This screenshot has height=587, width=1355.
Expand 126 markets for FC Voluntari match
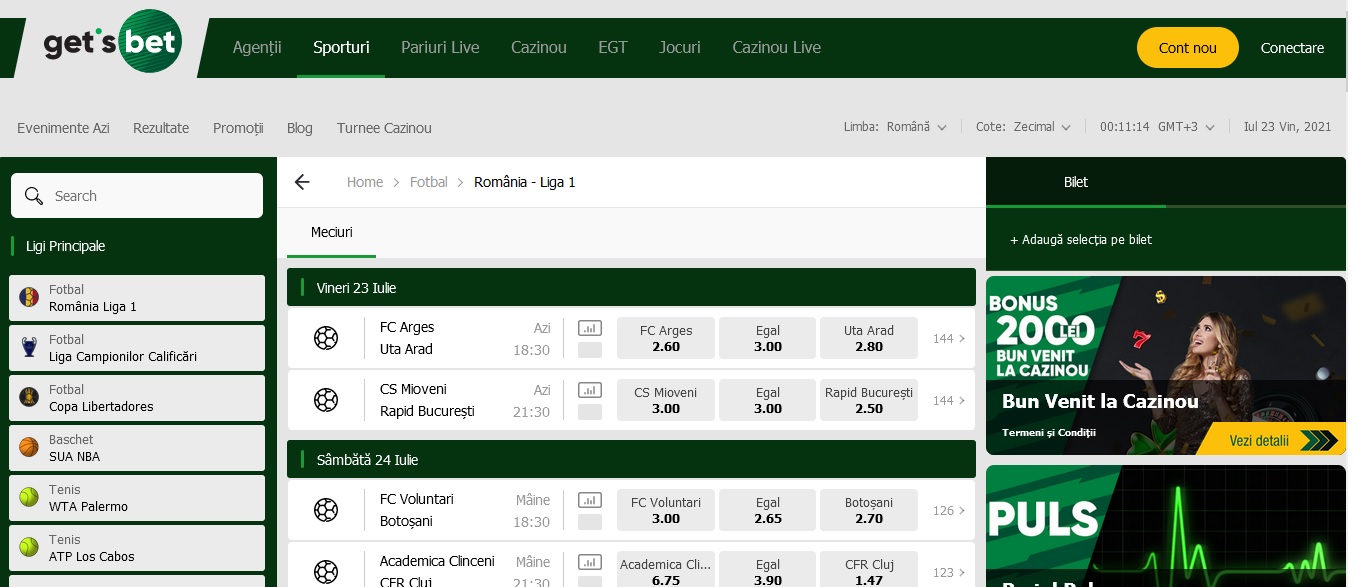click(x=949, y=511)
